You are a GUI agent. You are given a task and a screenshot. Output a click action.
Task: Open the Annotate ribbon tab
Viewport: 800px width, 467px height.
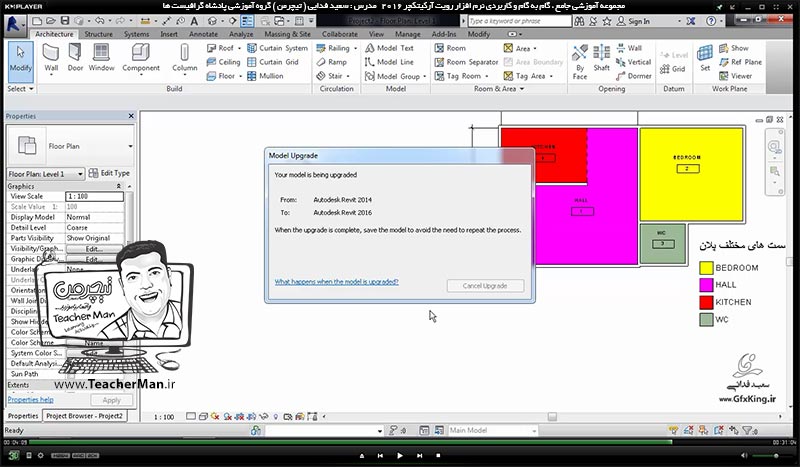[203, 34]
